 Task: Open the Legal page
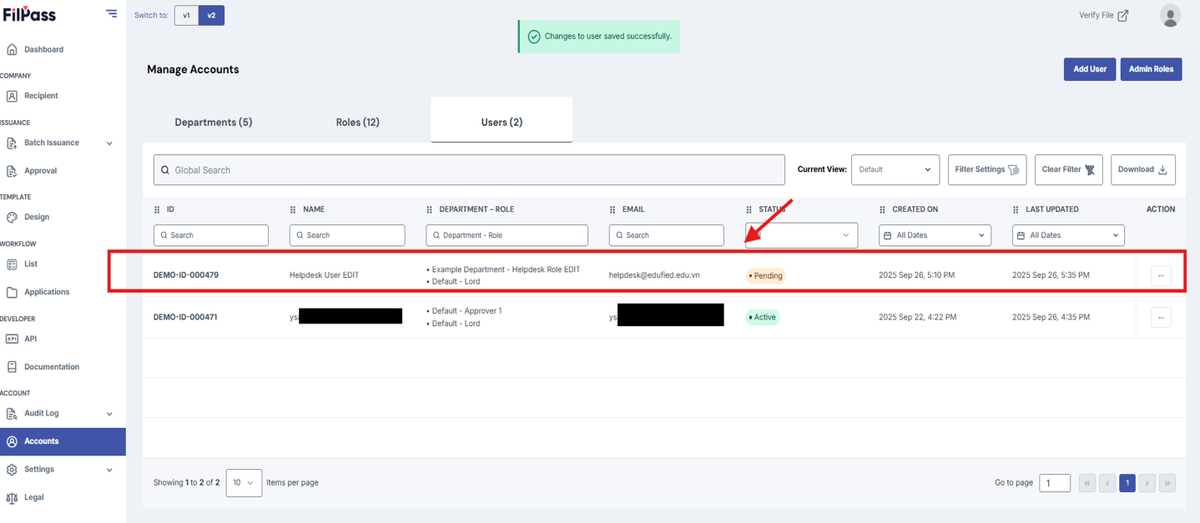tap(34, 497)
